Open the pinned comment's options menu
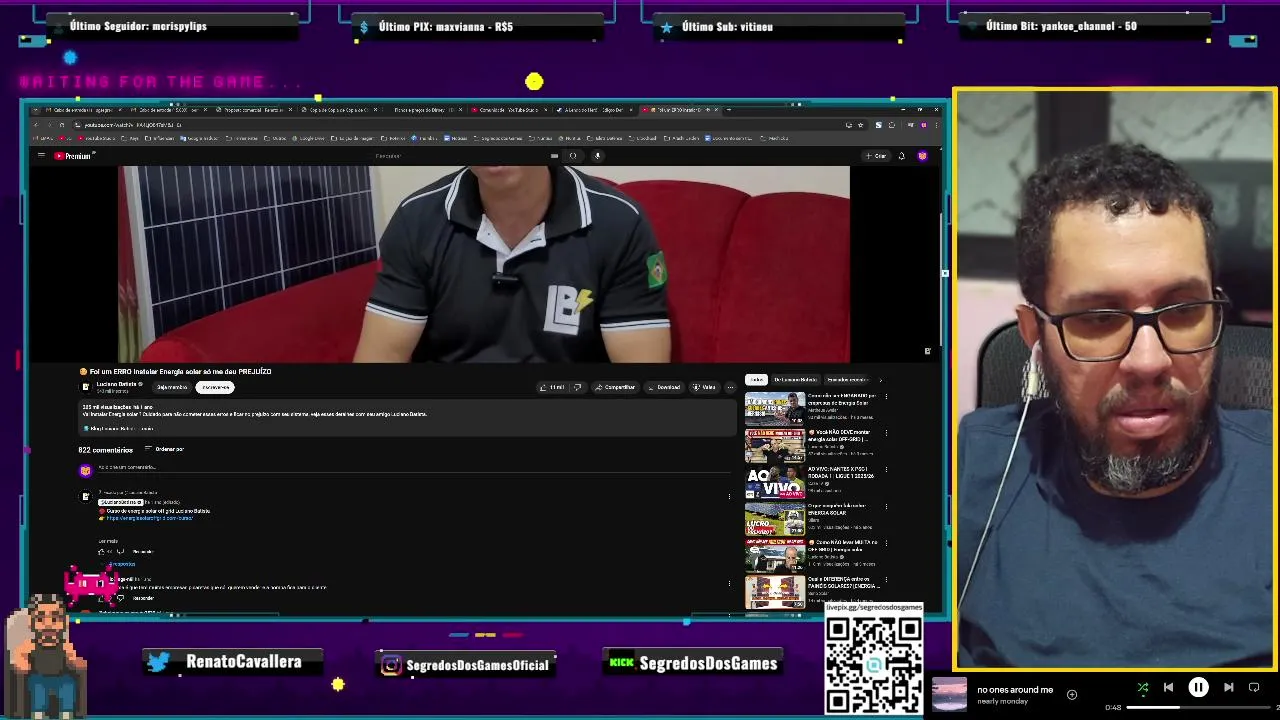Viewport: 1280px width, 720px height. tap(729, 496)
